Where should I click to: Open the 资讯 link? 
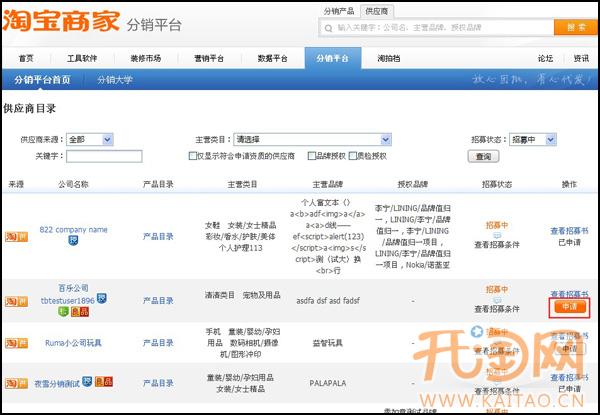[x=581, y=59]
